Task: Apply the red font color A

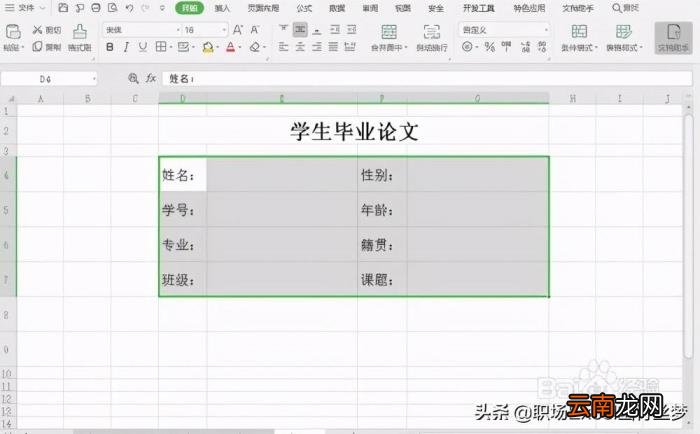Action: 230,47
